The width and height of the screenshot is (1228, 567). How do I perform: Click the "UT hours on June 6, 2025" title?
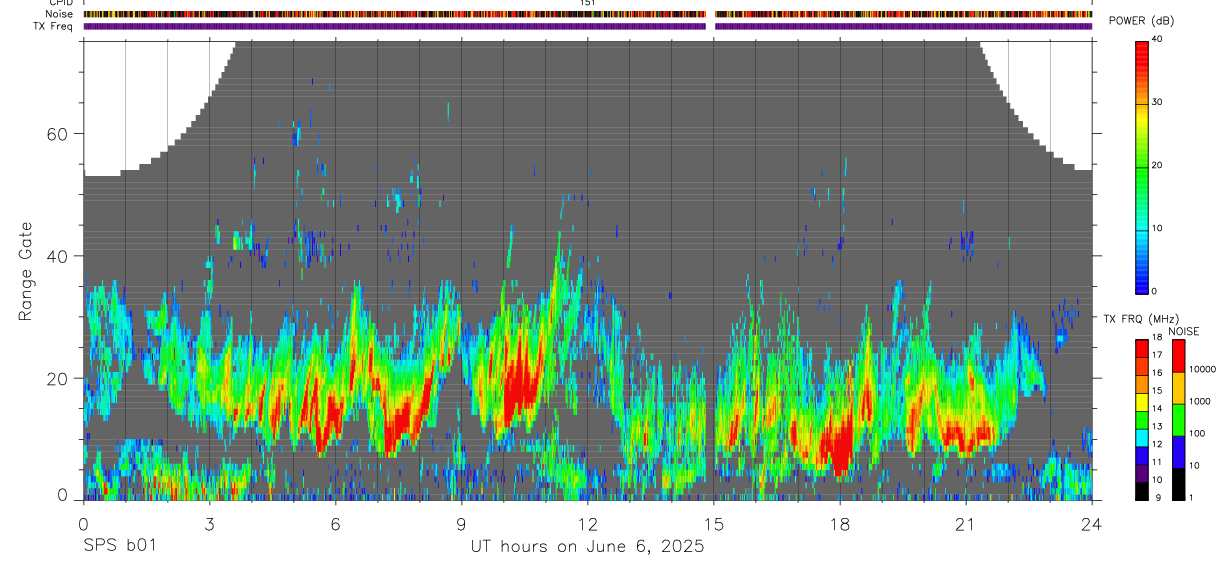(x=588, y=547)
